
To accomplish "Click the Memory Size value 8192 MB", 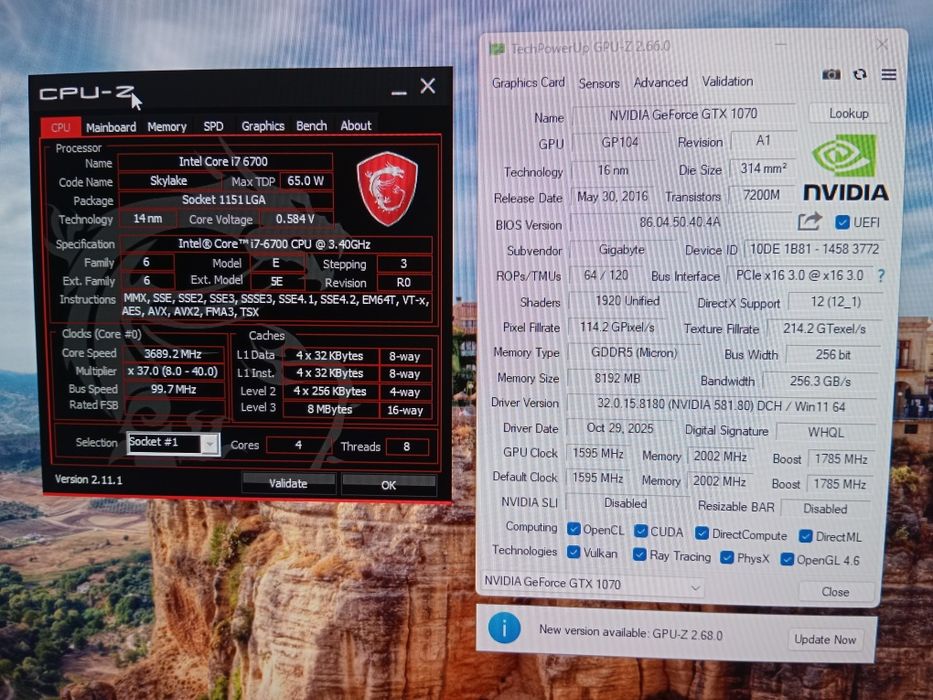I will coord(618,378).
